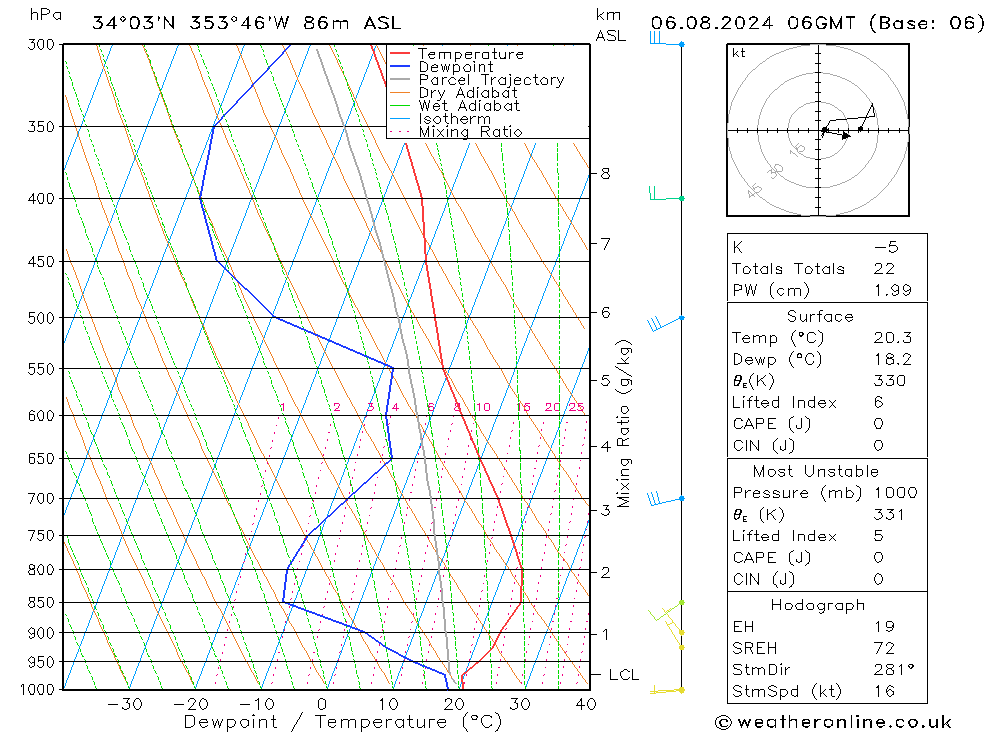Click the 850 pressure level label
Image resolution: width=1000 pixels, height=733 pixels.
(x=41, y=602)
